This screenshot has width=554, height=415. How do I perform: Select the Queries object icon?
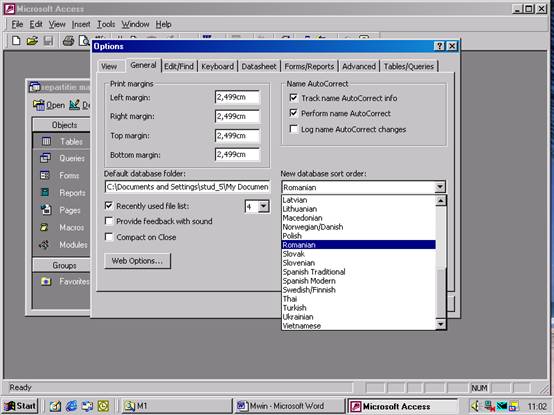click(46, 158)
